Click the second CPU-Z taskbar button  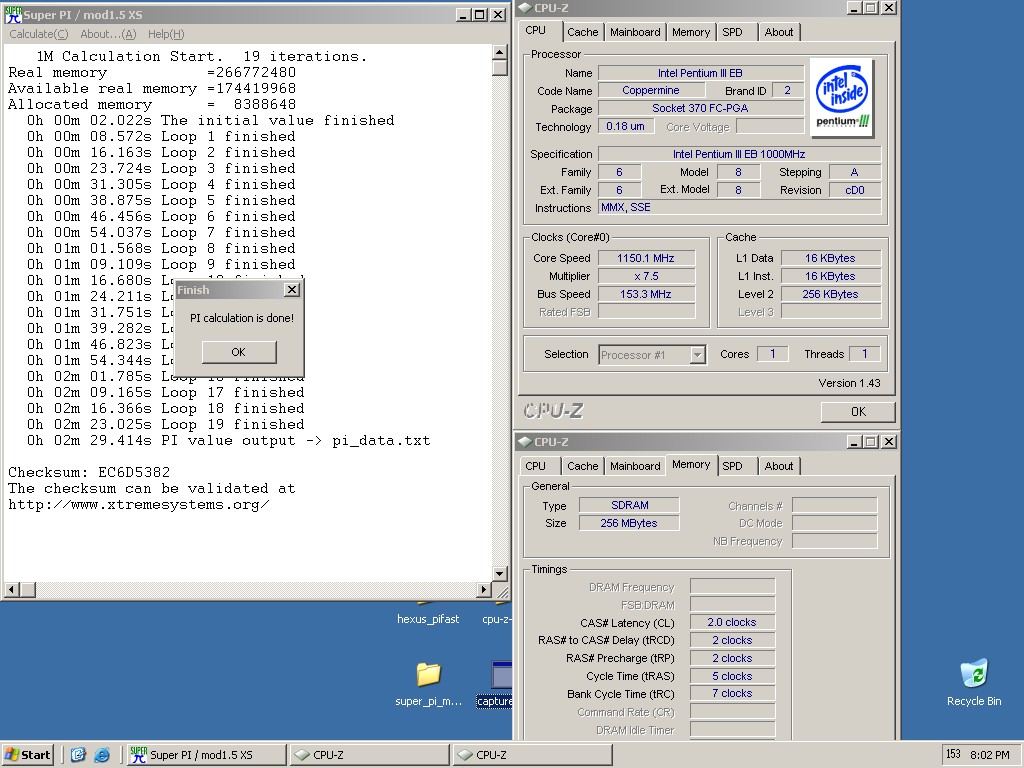532,755
